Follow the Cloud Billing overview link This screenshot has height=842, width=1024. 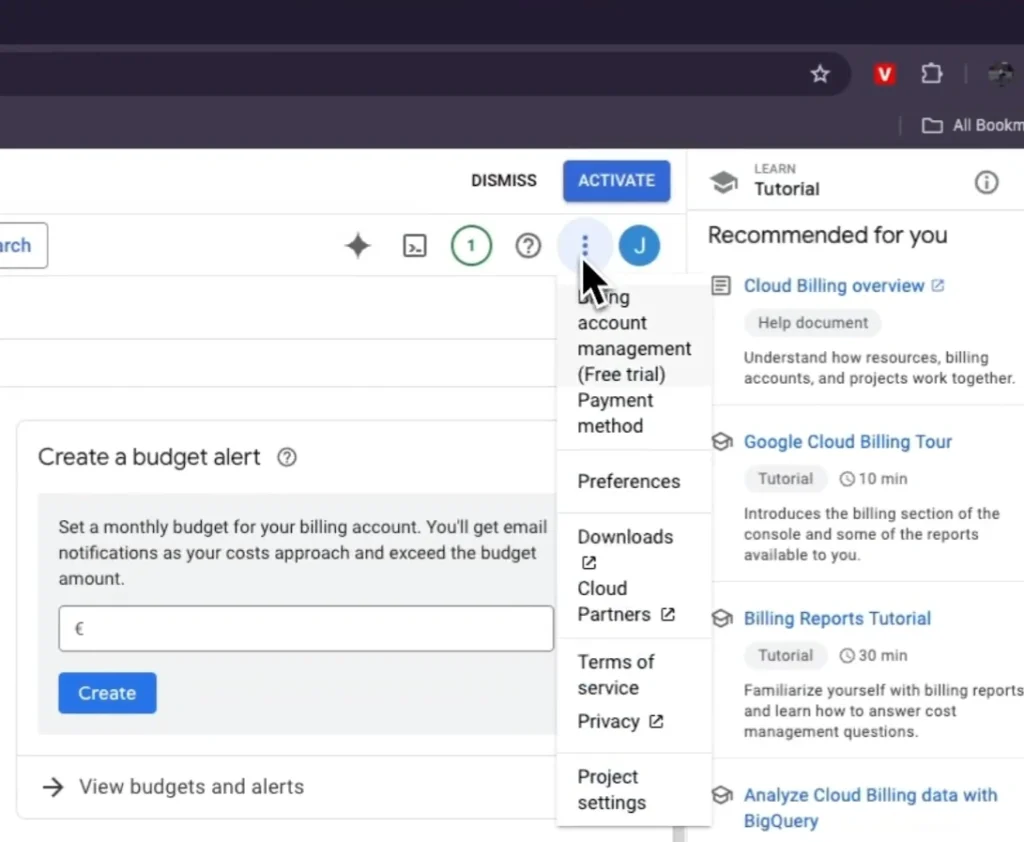click(x=834, y=285)
